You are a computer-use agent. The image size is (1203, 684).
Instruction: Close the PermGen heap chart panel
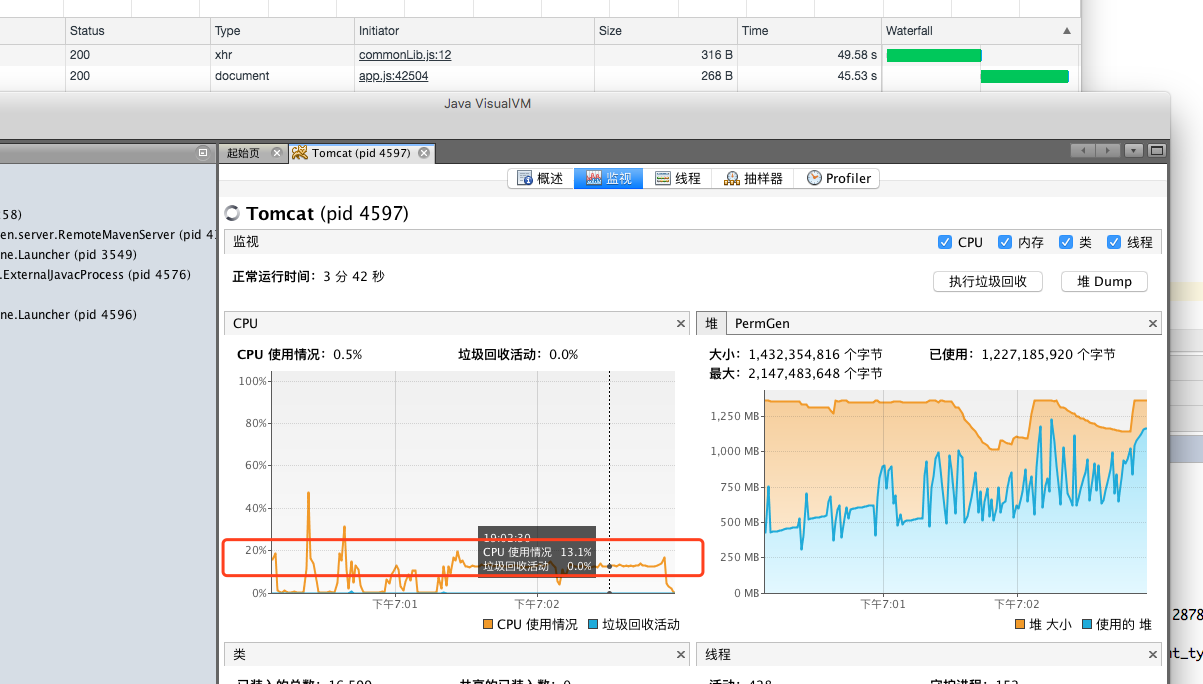[x=1153, y=324]
